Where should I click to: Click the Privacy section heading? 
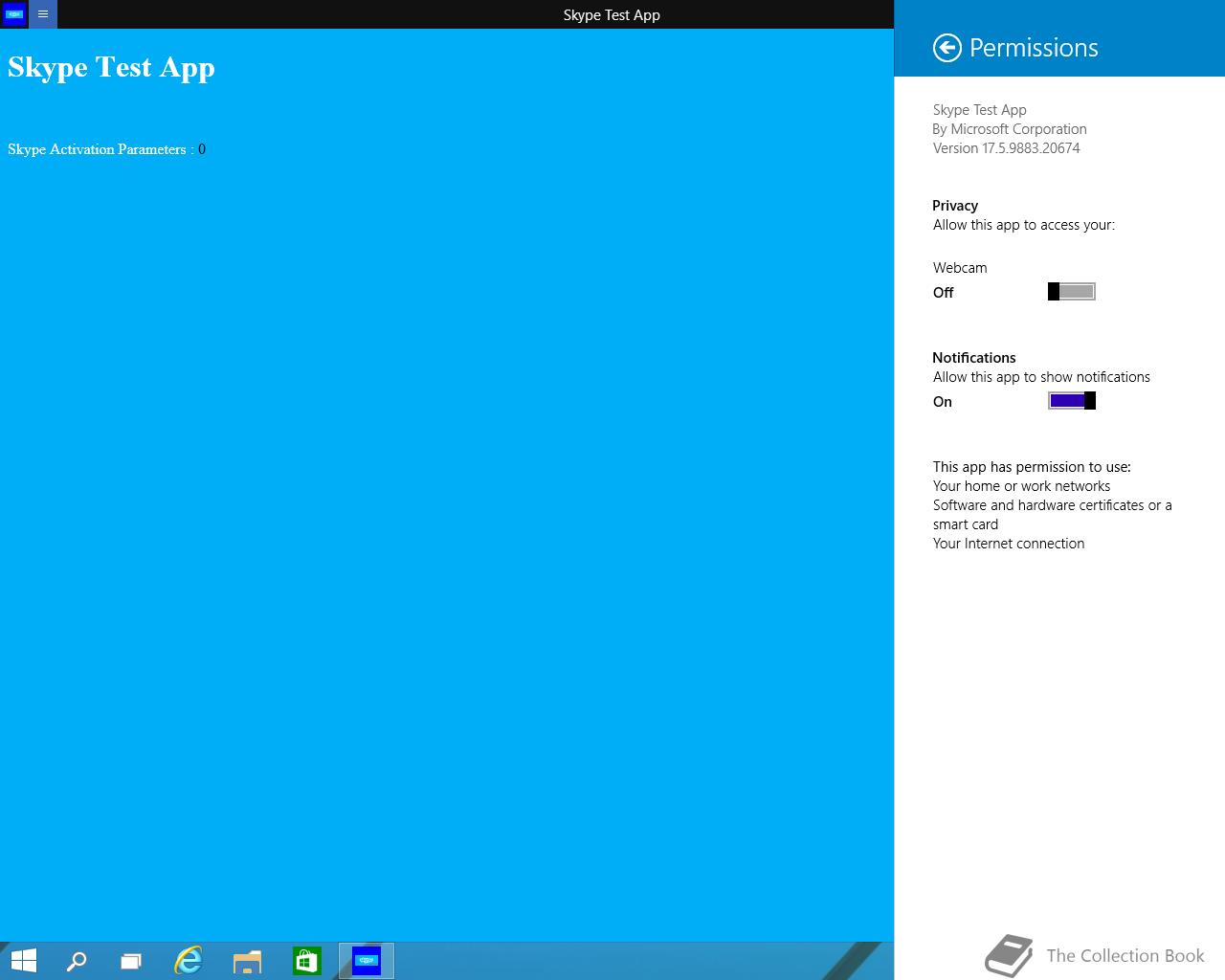pos(955,206)
